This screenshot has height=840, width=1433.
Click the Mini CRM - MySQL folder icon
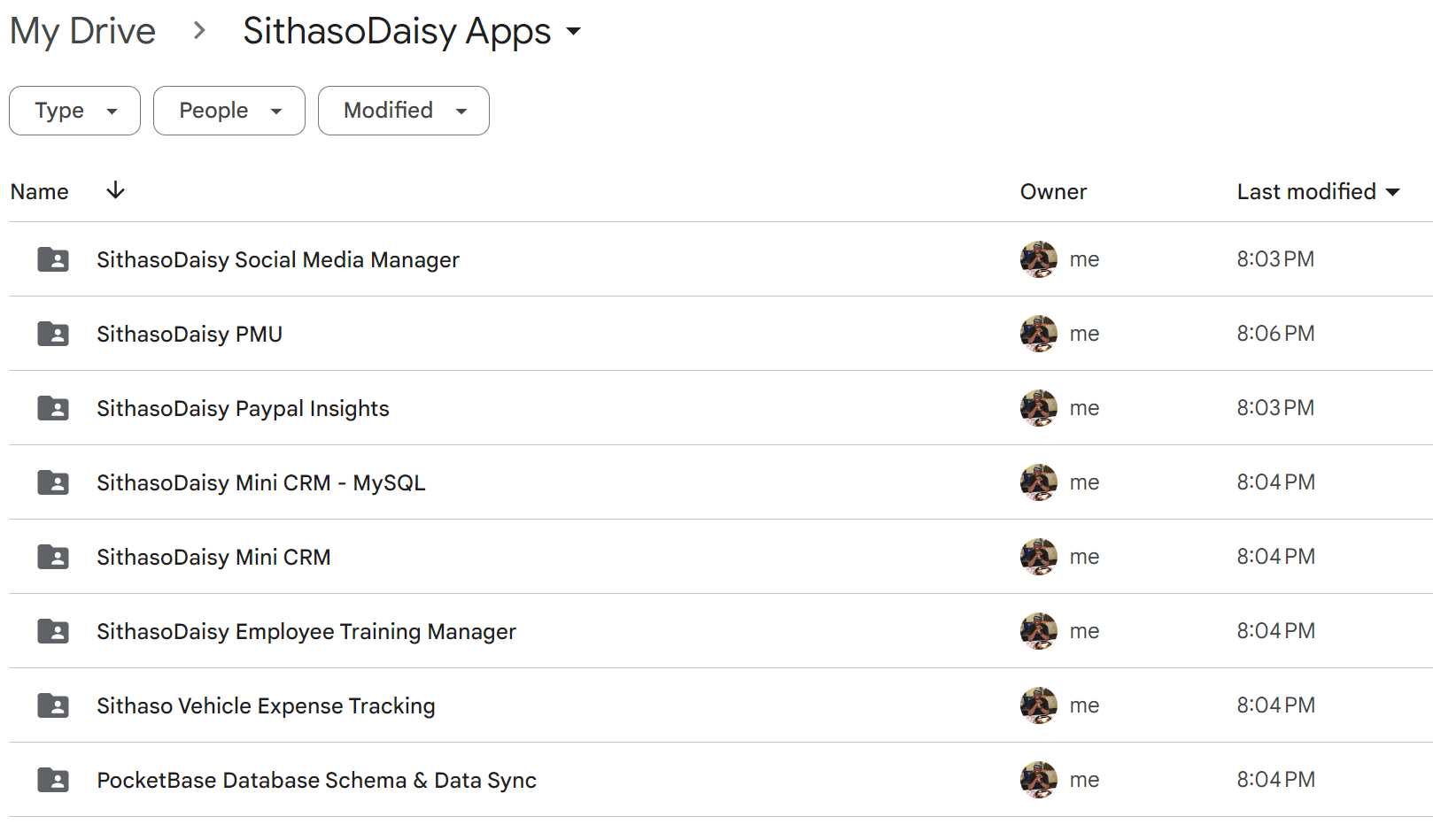(x=53, y=482)
